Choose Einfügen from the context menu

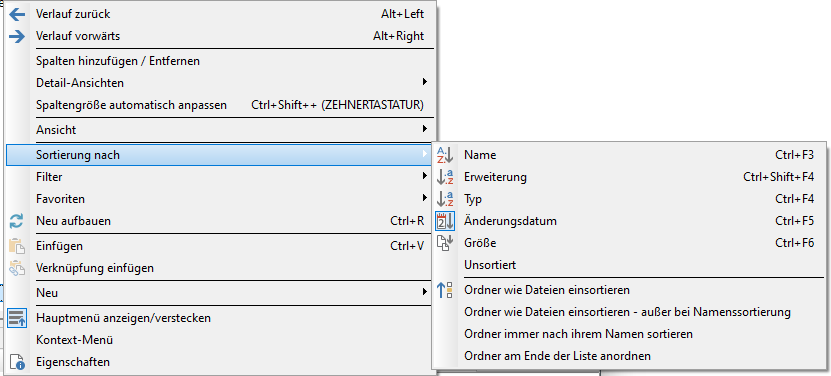tap(220, 246)
